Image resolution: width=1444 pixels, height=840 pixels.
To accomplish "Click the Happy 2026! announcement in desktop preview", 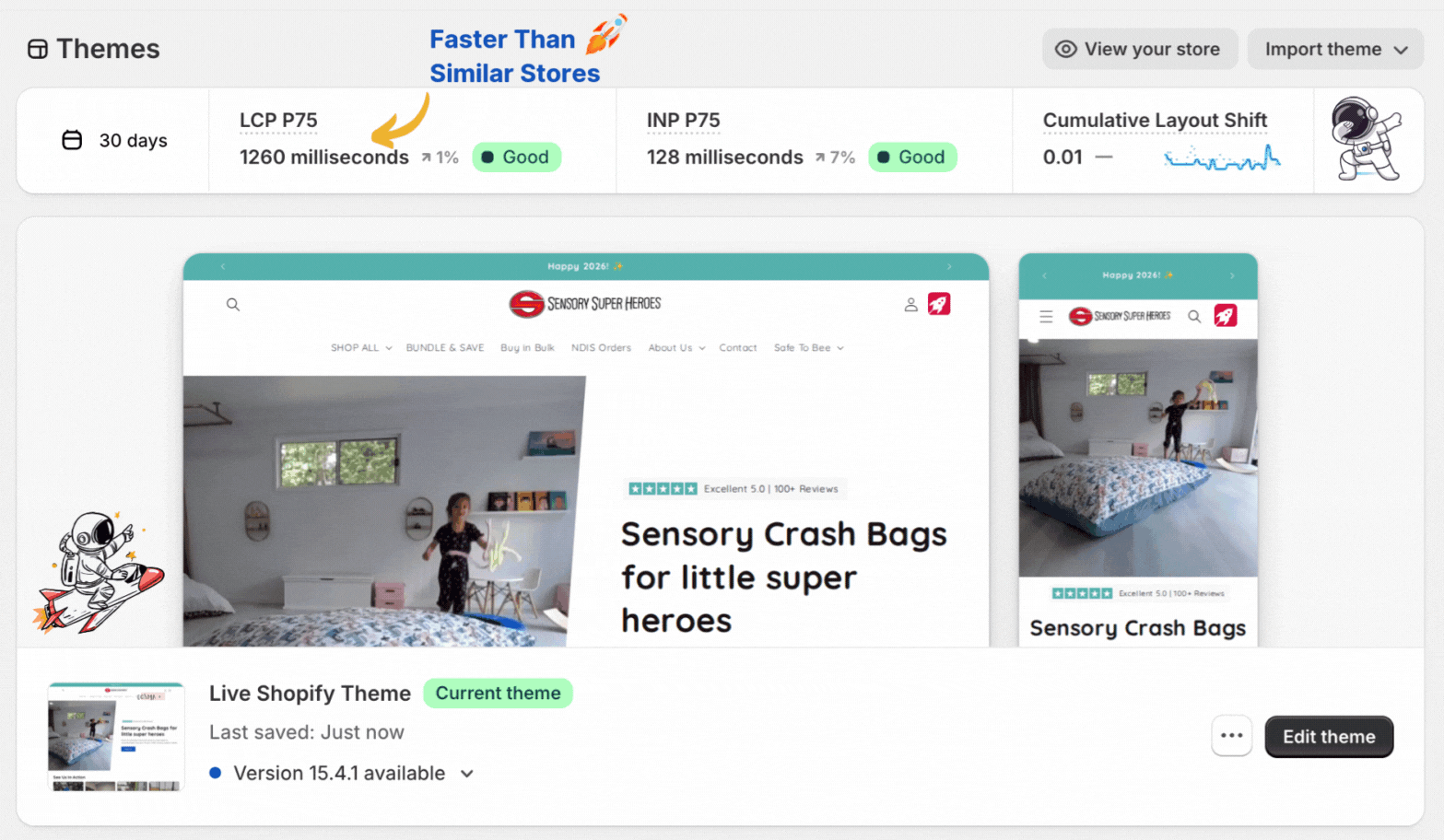I will [x=585, y=266].
